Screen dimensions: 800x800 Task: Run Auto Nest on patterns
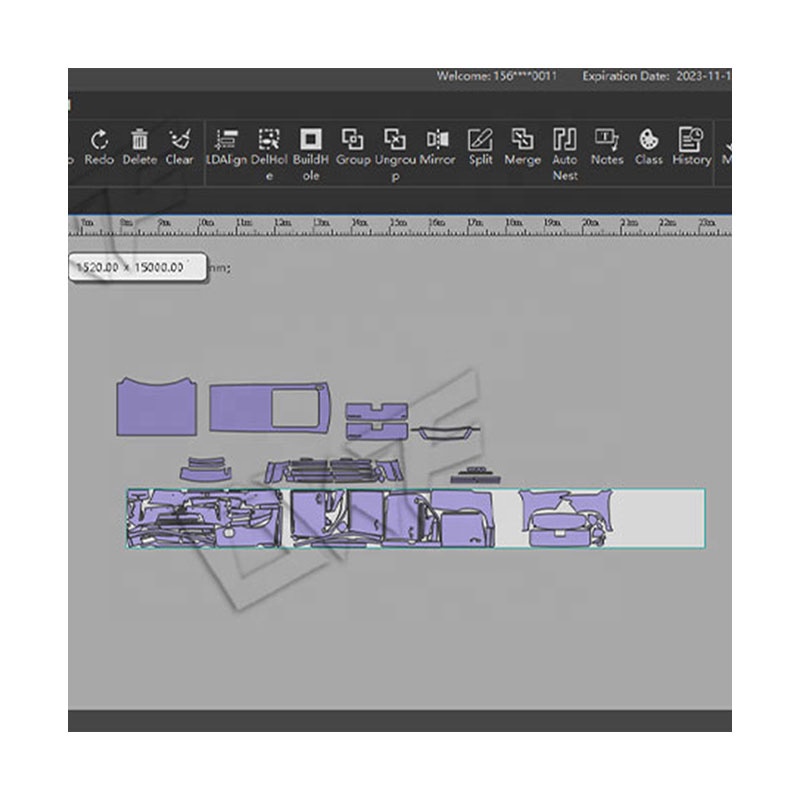[x=565, y=140]
